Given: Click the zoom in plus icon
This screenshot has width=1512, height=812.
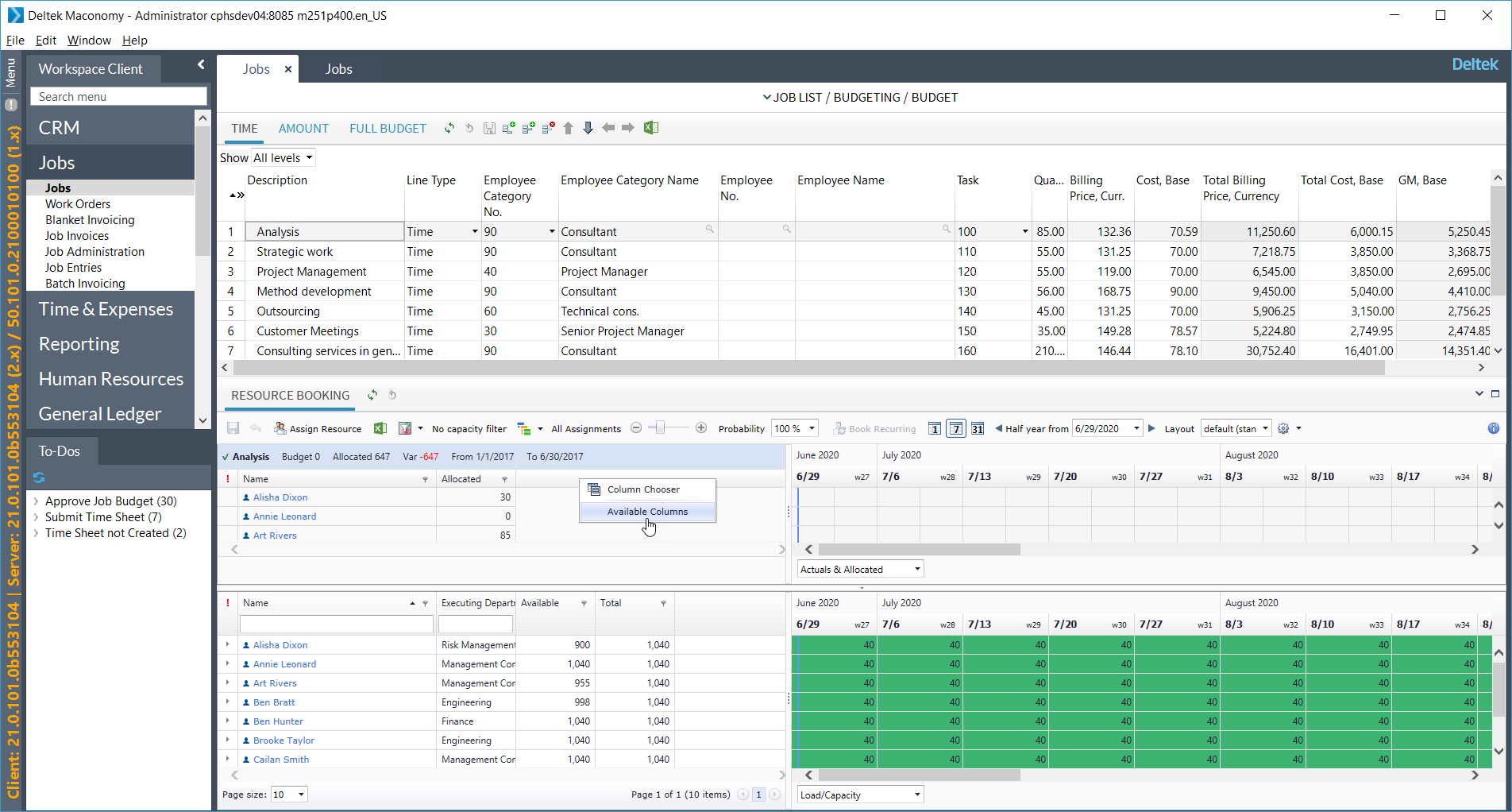Looking at the screenshot, I should pos(701,428).
